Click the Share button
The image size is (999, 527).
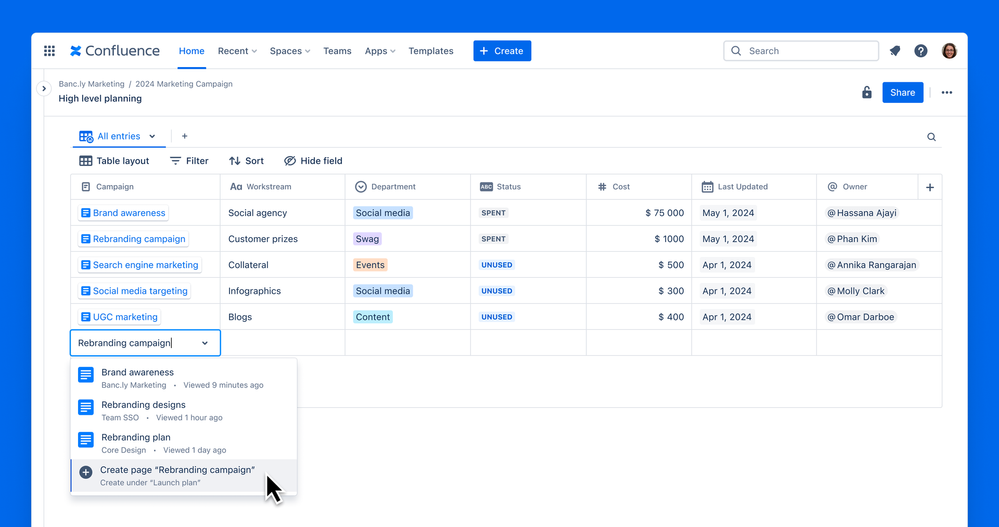coord(903,92)
